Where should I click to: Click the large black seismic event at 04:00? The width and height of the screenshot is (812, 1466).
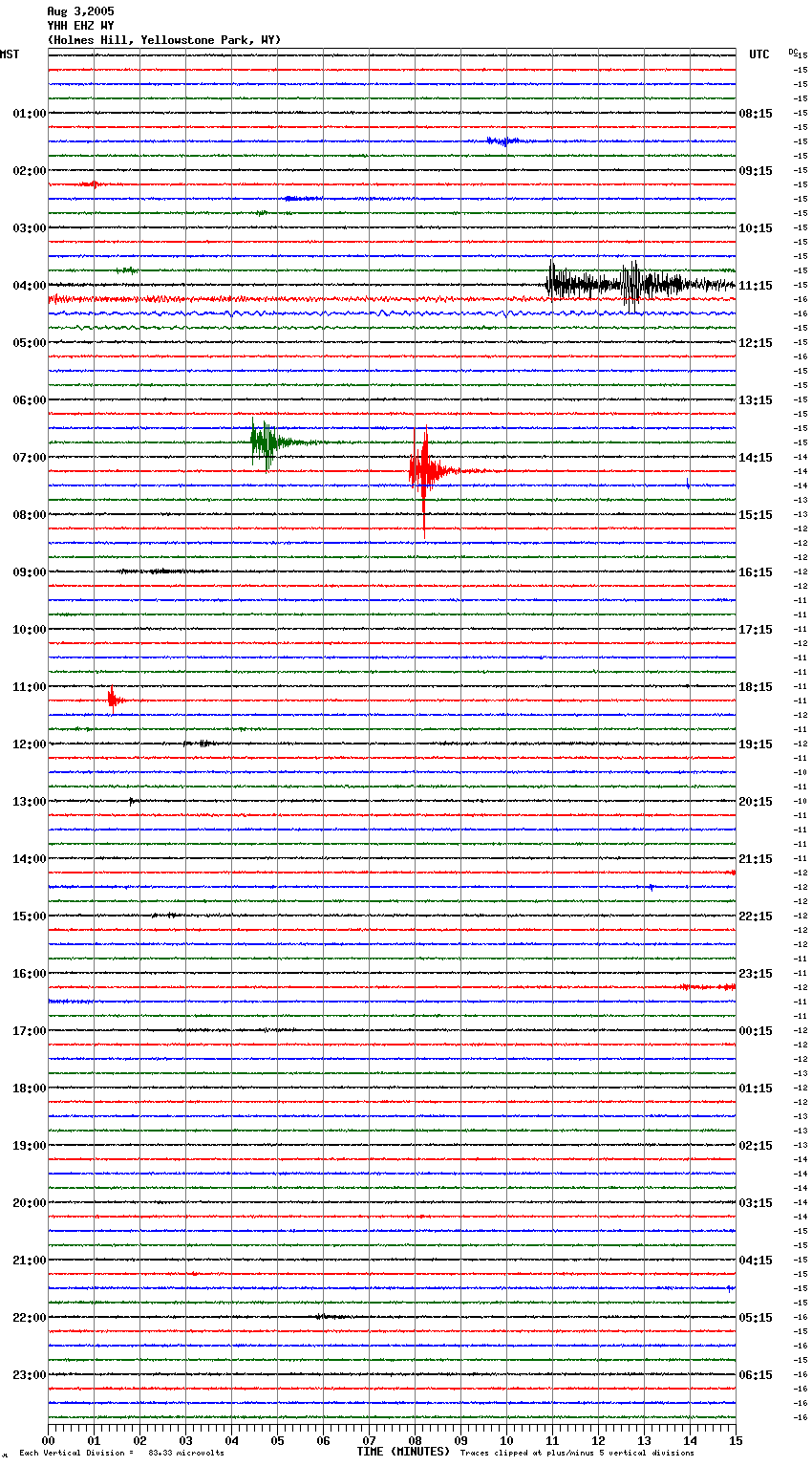(640, 284)
